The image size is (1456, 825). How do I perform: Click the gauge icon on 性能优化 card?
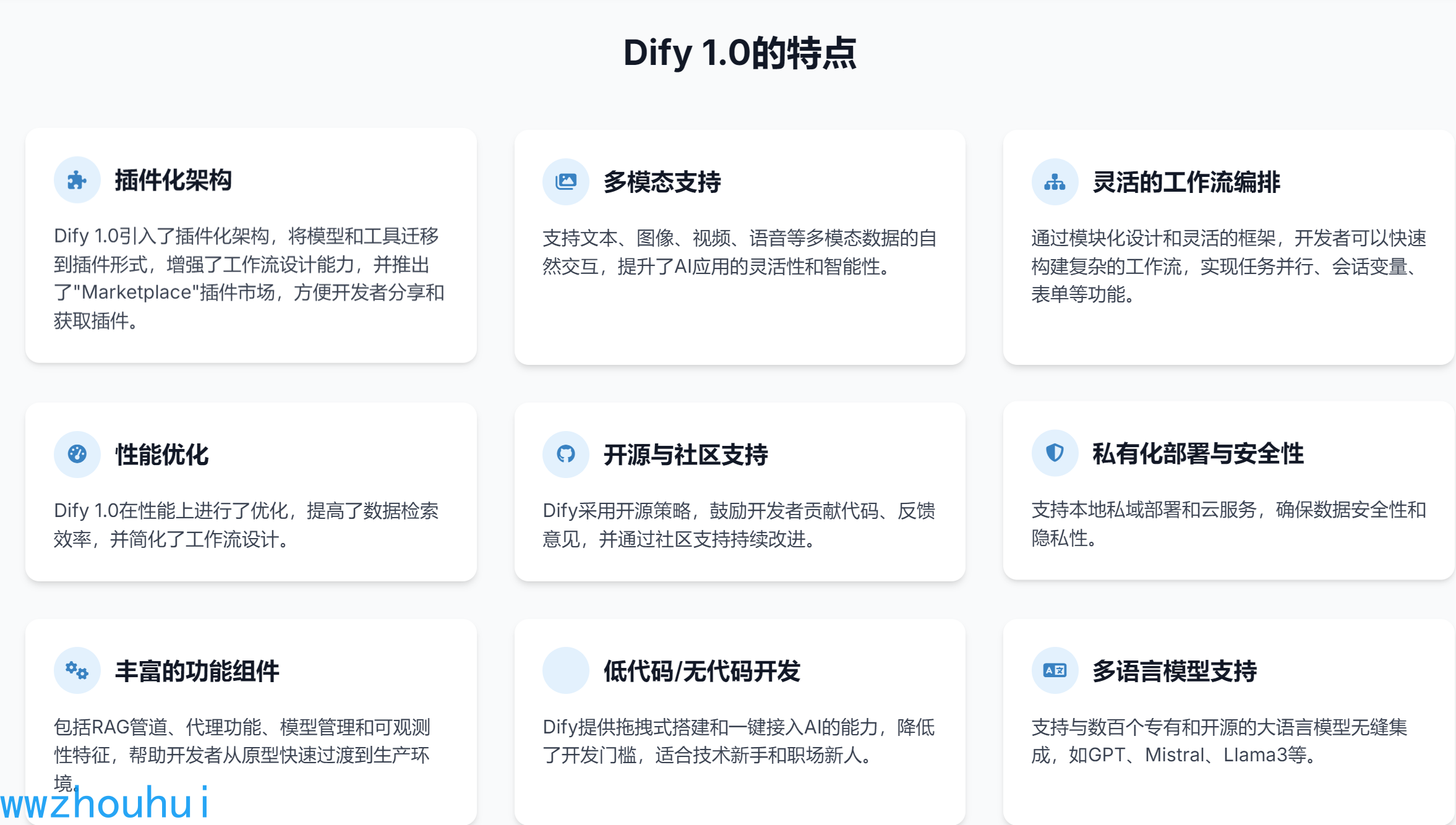77,454
